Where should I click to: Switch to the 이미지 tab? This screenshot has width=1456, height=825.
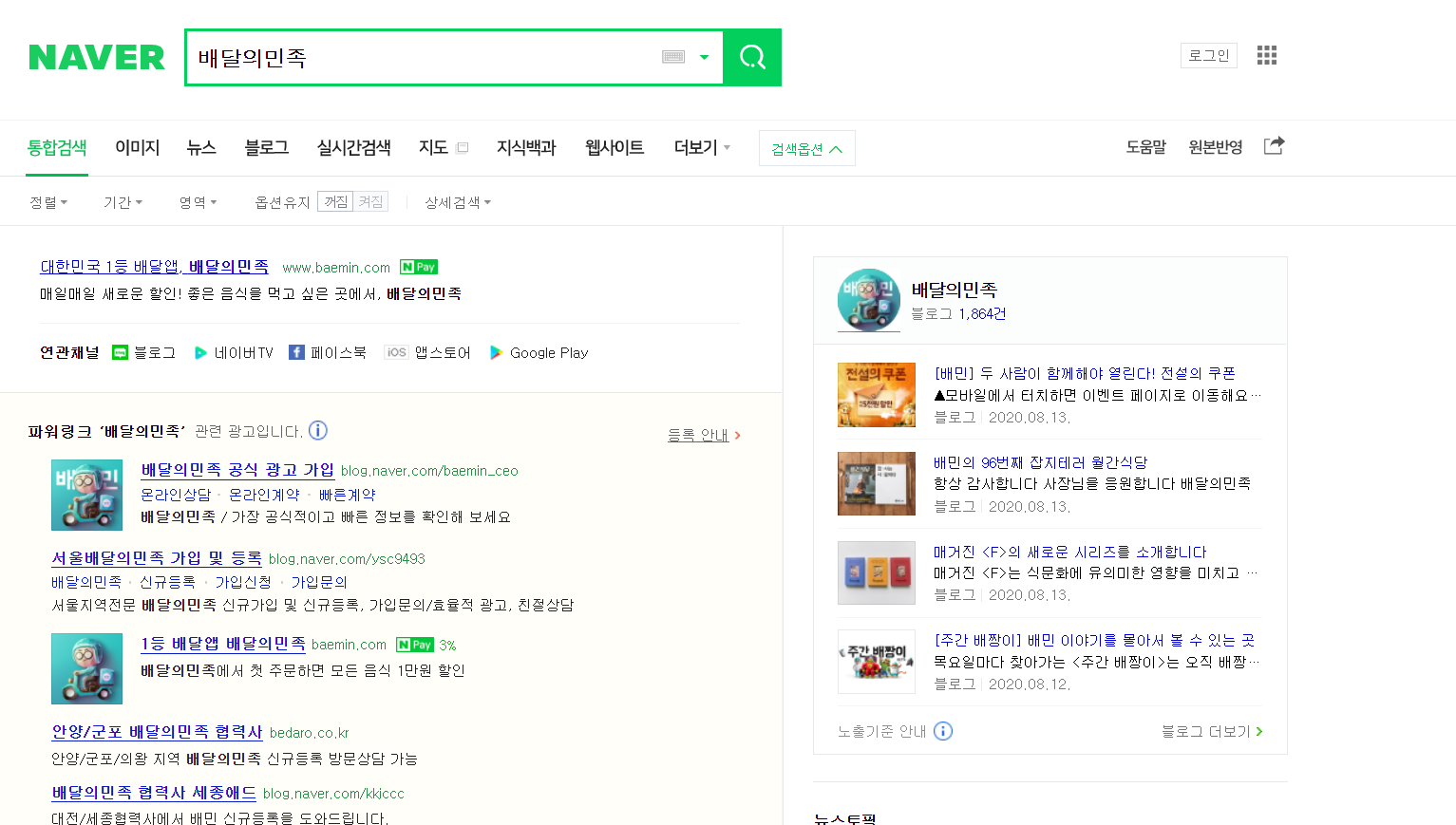click(x=138, y=147)
